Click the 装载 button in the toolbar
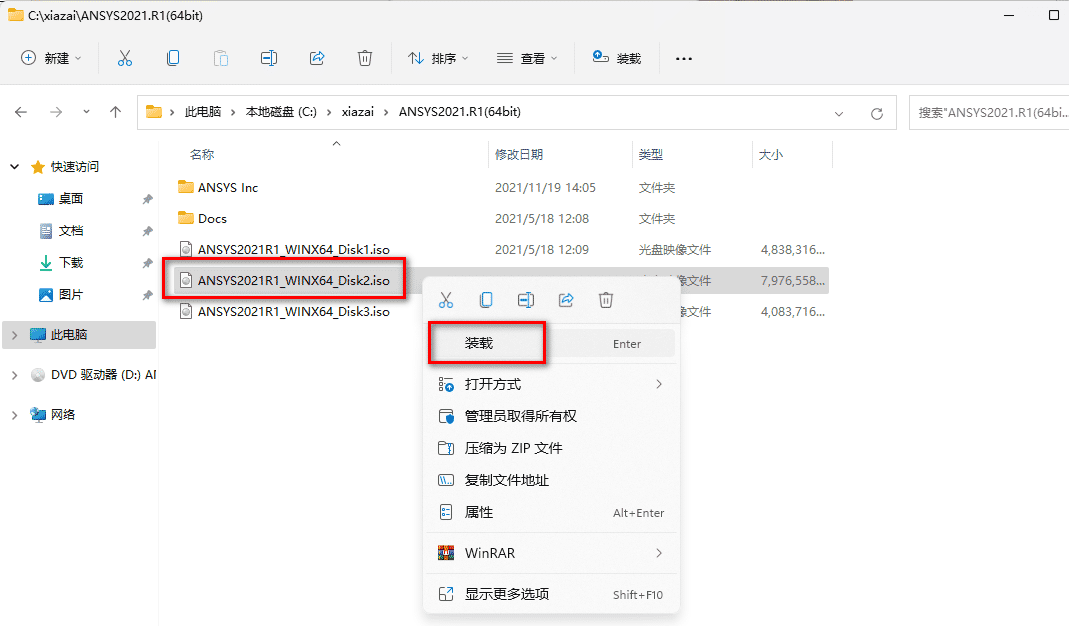1069x626 pixels. (x=616, y=58)
